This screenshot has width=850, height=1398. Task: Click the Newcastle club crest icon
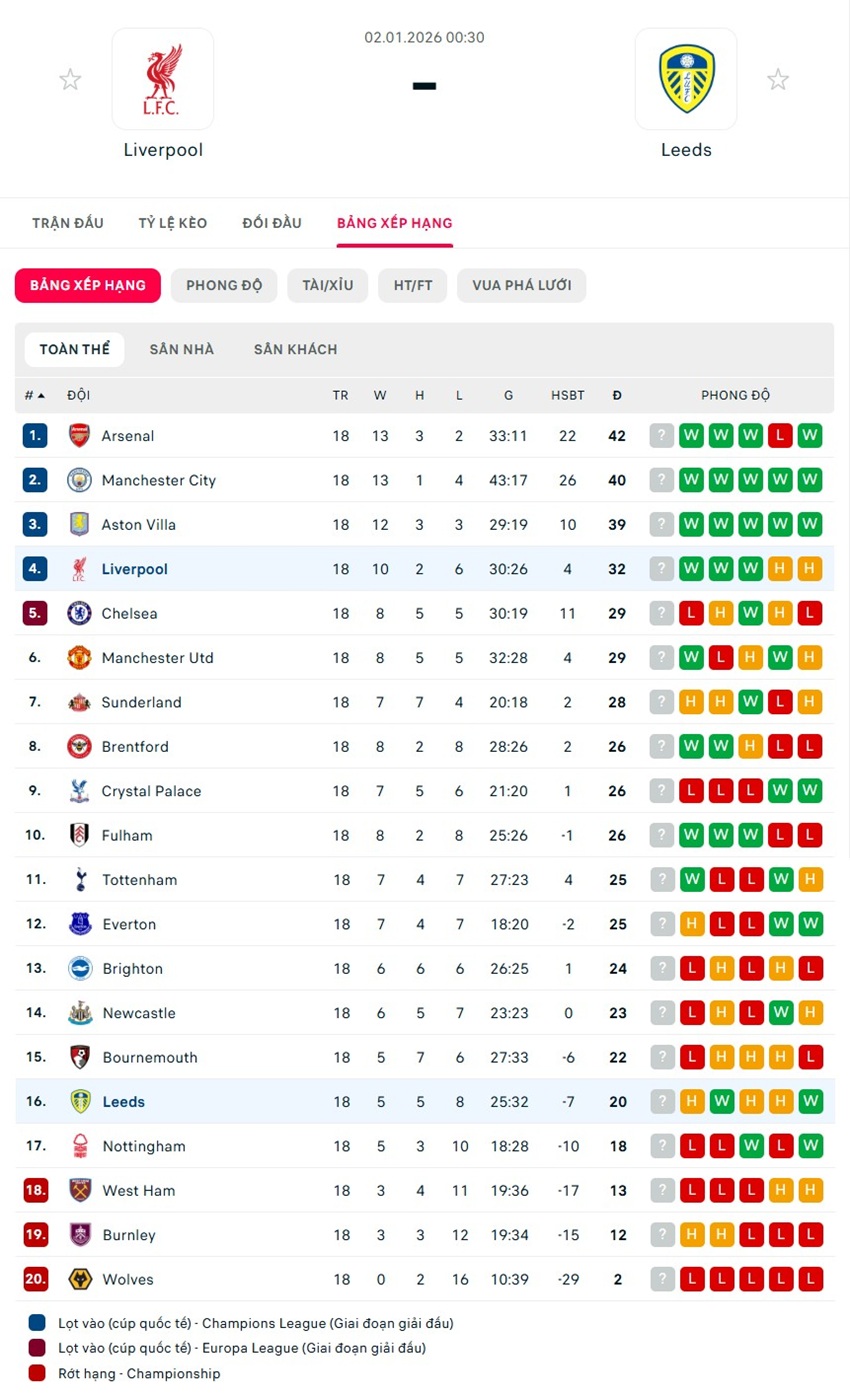click(78, 1013)
